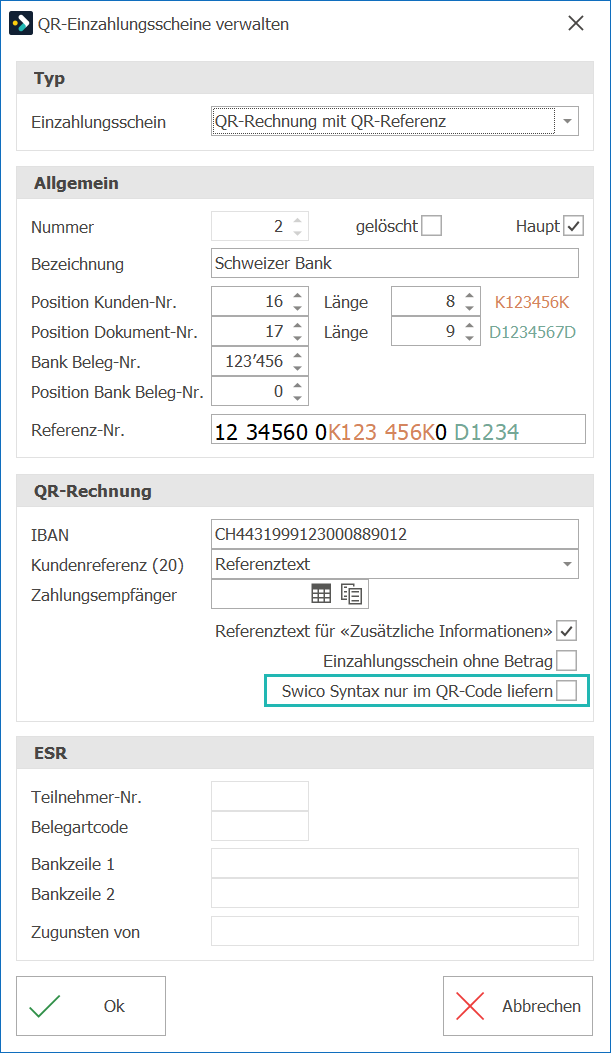The width and height of the screenshot is (611, 1053).
Task: Click the Zugunsten von field
Action: coord(395,931)
